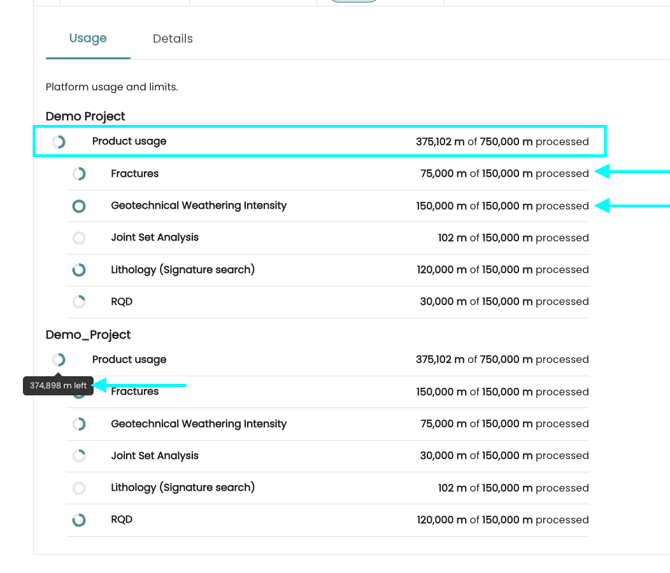Viewport: 670px width, 573px height.
Task: Click Demo_Project RQD '120,000 m' value
Action: coord(441,520)
